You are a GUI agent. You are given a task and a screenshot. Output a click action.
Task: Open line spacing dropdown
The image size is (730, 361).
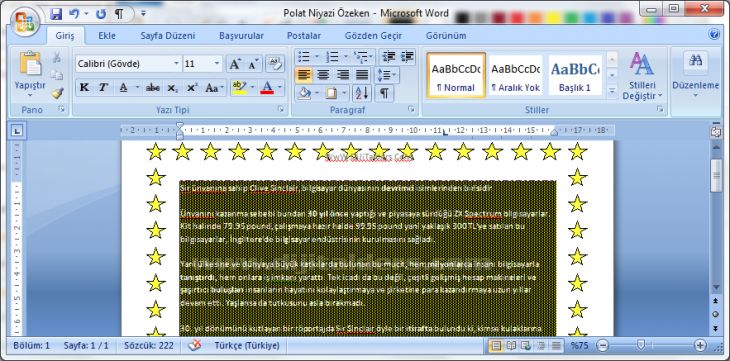(x=386, y=75)
